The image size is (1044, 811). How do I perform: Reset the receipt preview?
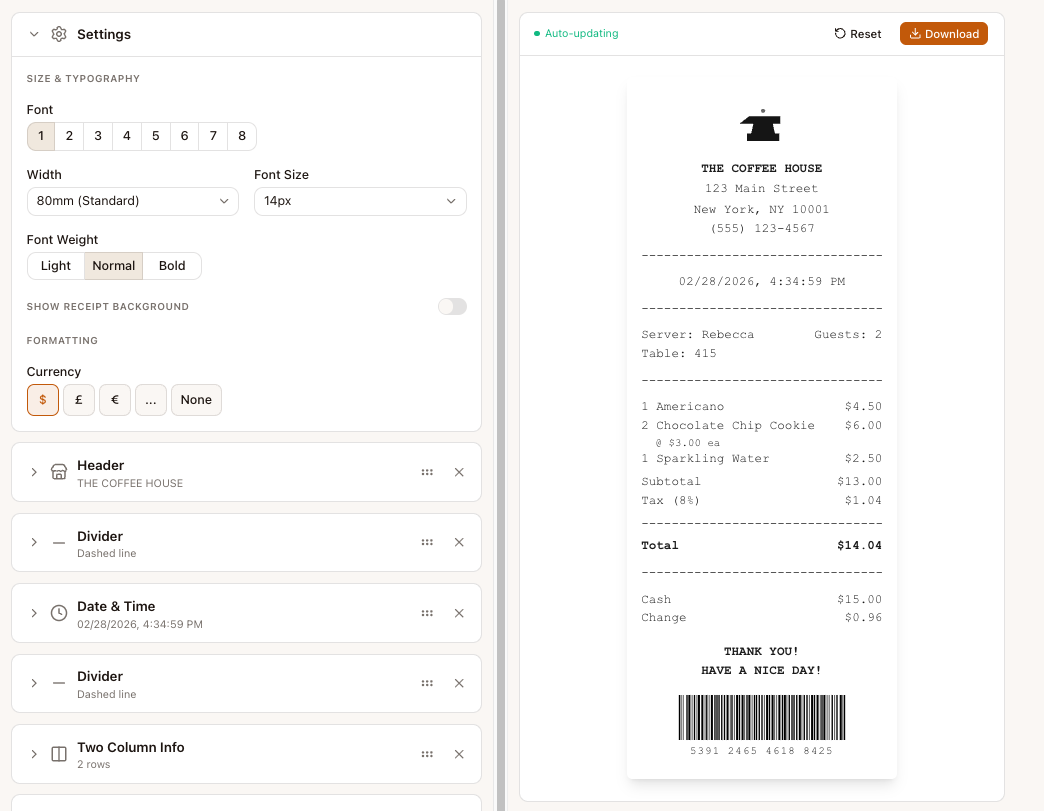858,34
